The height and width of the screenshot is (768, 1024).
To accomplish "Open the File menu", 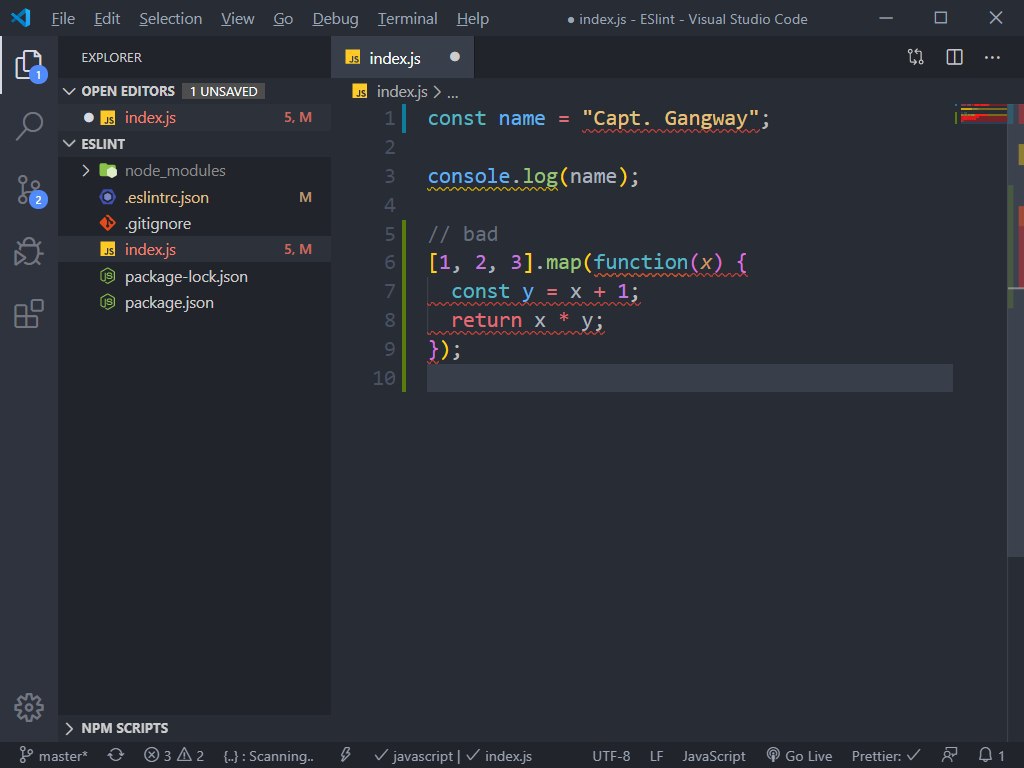I will click(63, 18).
